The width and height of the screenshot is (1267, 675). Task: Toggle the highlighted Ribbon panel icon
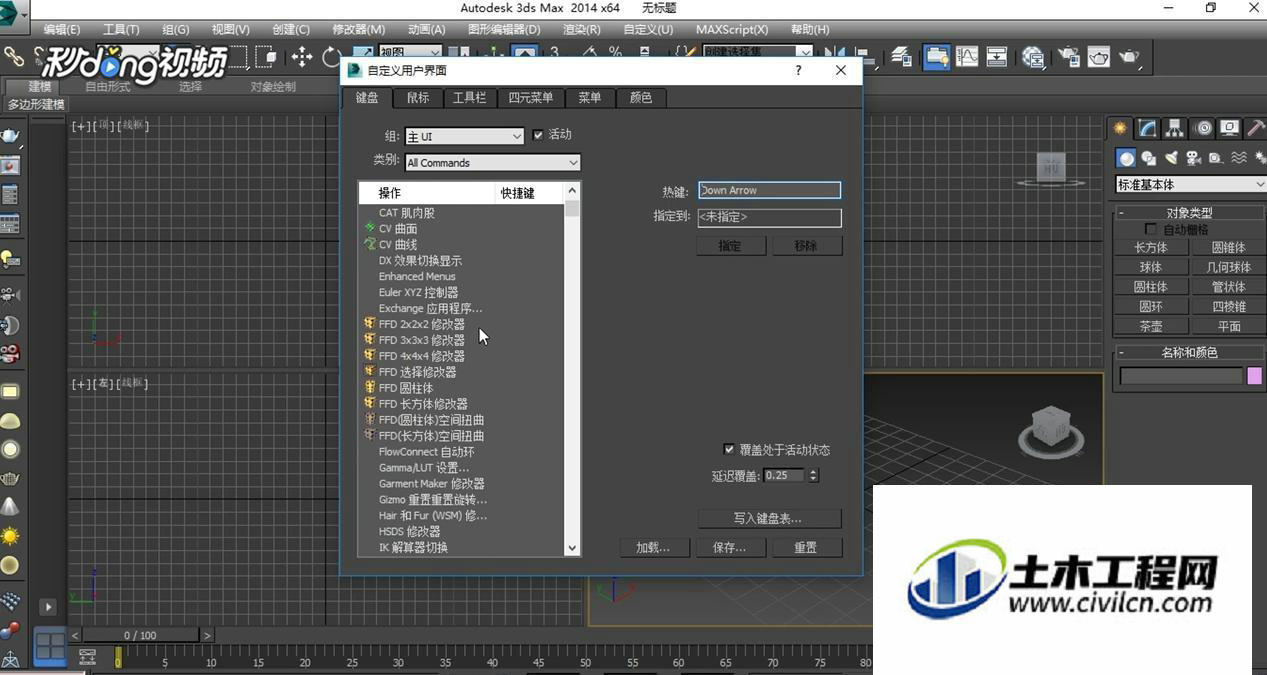point(936,57)
